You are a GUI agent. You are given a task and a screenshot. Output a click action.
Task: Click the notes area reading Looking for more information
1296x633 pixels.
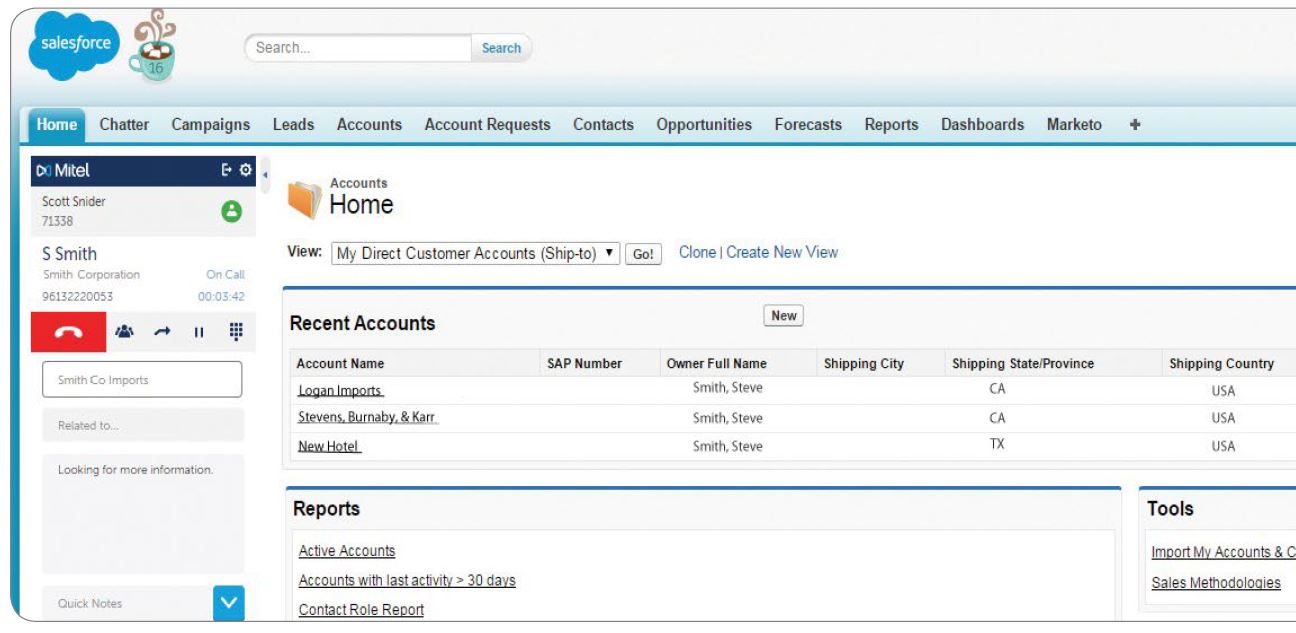click(143, 513)
